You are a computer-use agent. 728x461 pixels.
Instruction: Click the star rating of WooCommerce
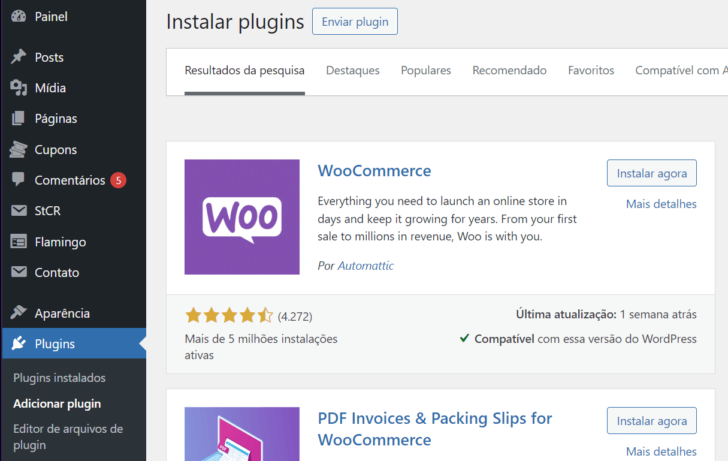click(x=229, y=316)
